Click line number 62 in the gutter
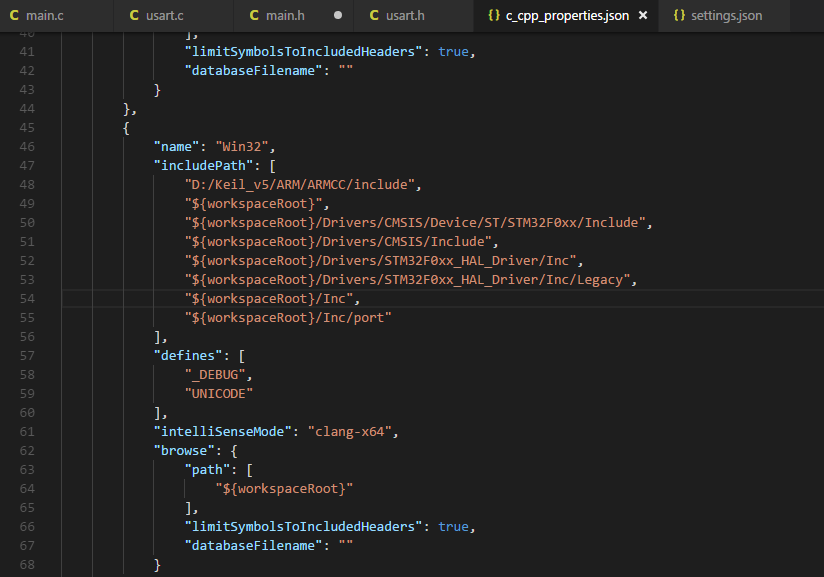Viewport: 824px width, 577px height. (x=27, y=450)
